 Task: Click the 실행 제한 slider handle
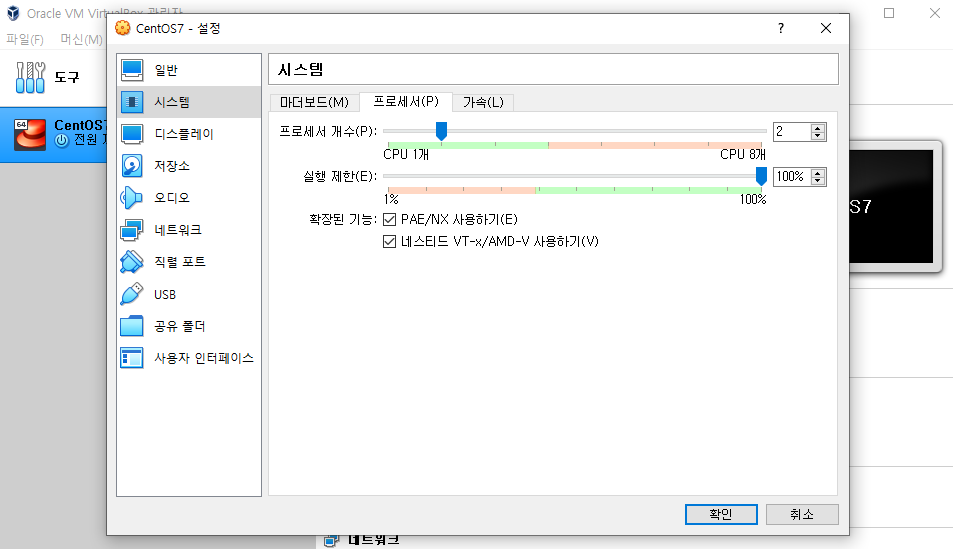pyautogui.click(x=761, y=176)
